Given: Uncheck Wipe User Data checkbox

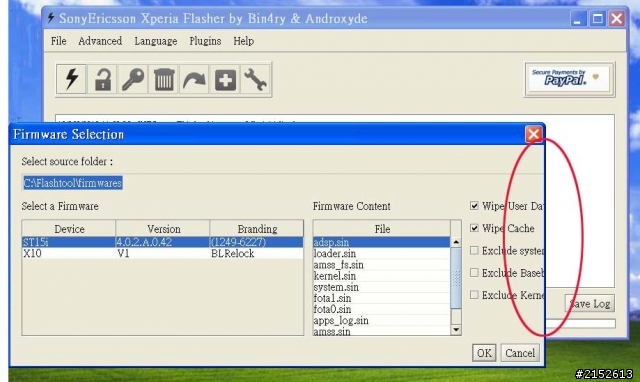Looking at the screenshot, I should [474, 206].
